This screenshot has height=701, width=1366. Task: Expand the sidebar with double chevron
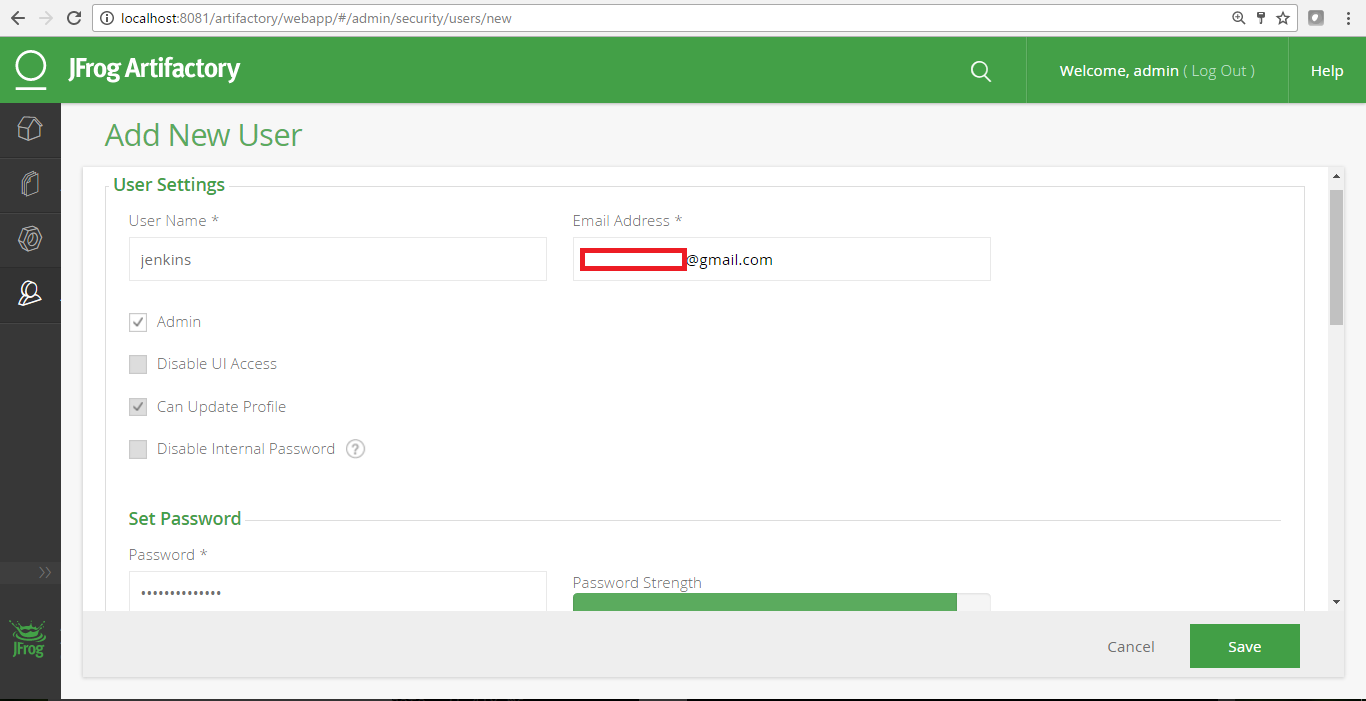pyautogui.click(x=45, y=572)
